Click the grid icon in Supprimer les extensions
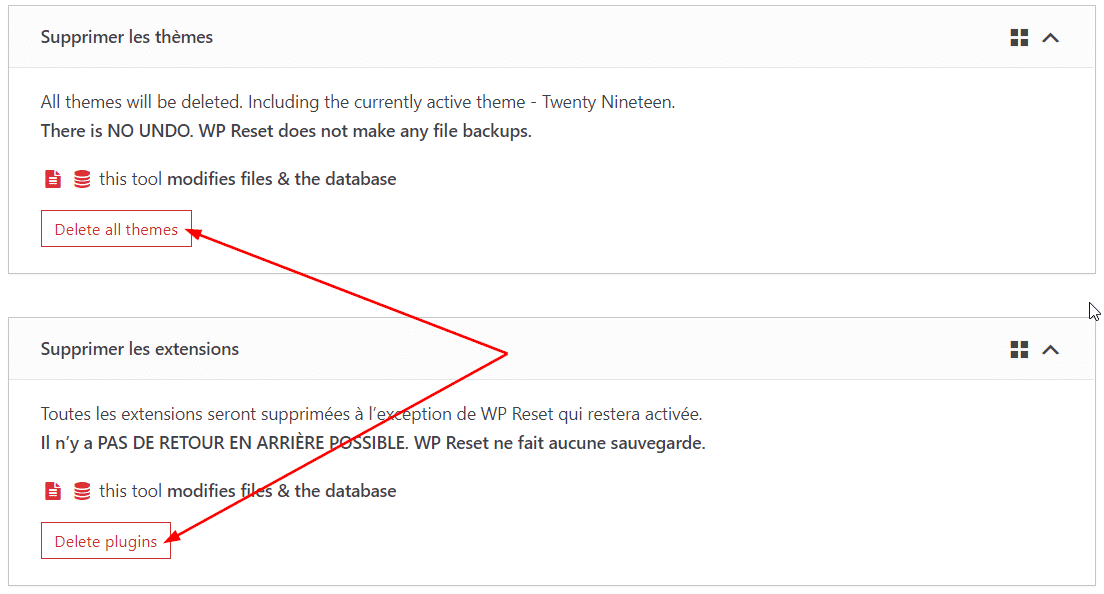Screen dimensions: 1104x594 1019,350
